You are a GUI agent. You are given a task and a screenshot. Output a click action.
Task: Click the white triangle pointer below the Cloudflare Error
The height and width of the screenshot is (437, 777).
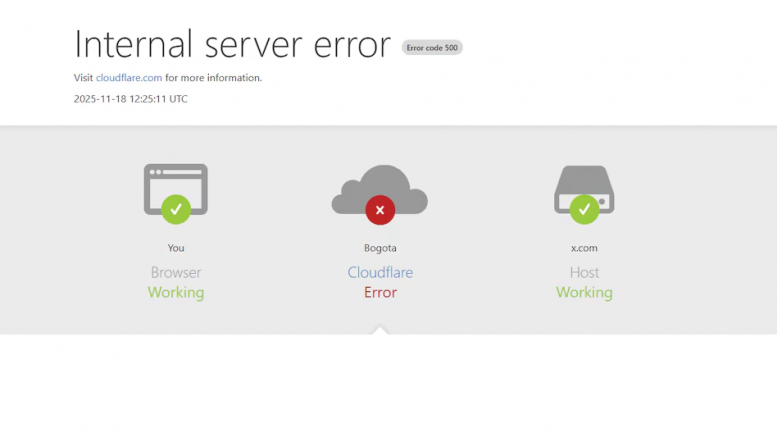pyautogui.click(x=380, y=329)
